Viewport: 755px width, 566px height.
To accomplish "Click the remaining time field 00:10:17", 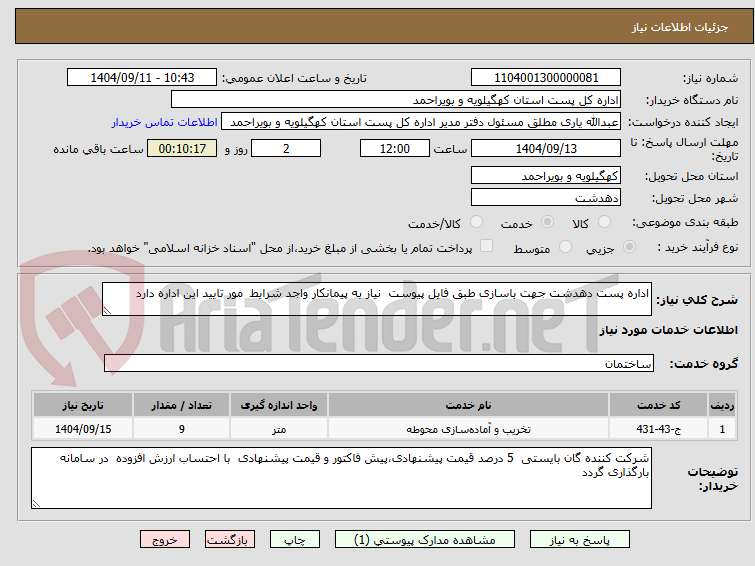I will tap(182, 148).
